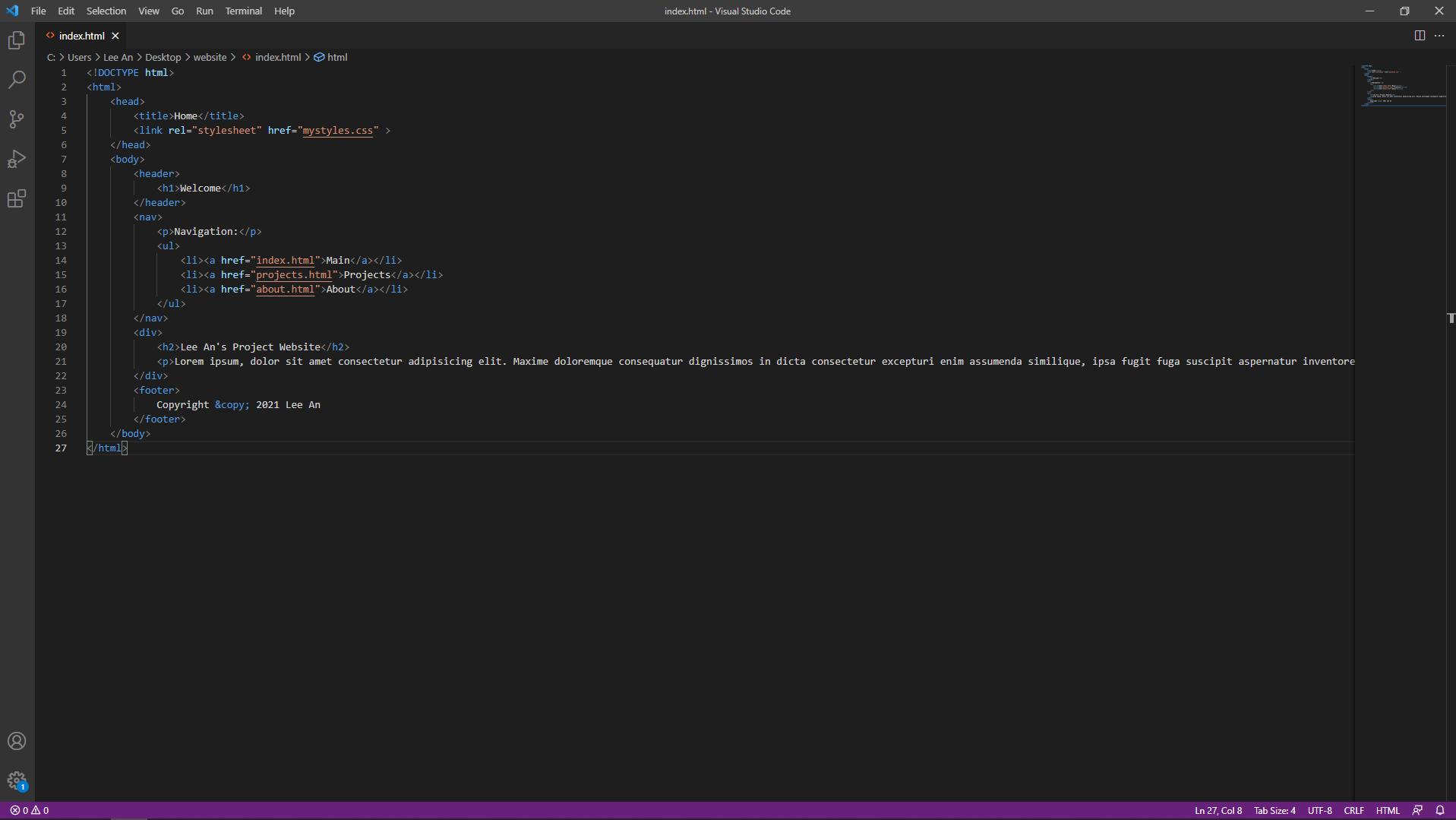The image size is (1456, 820).
Task: Click the Split Editor Right icon
Action: pyautogui.click(x=1420, y=36)
